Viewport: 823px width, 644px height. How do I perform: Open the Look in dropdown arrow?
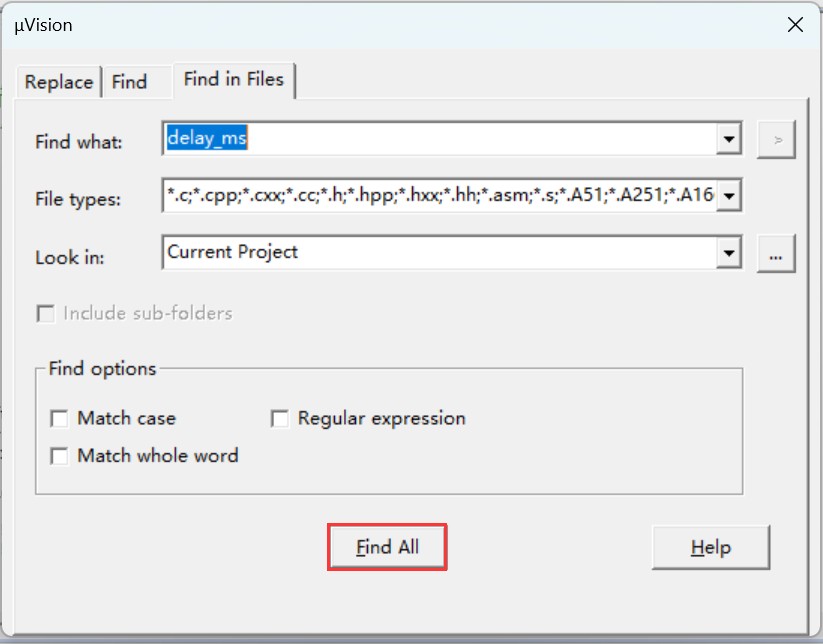729,252
